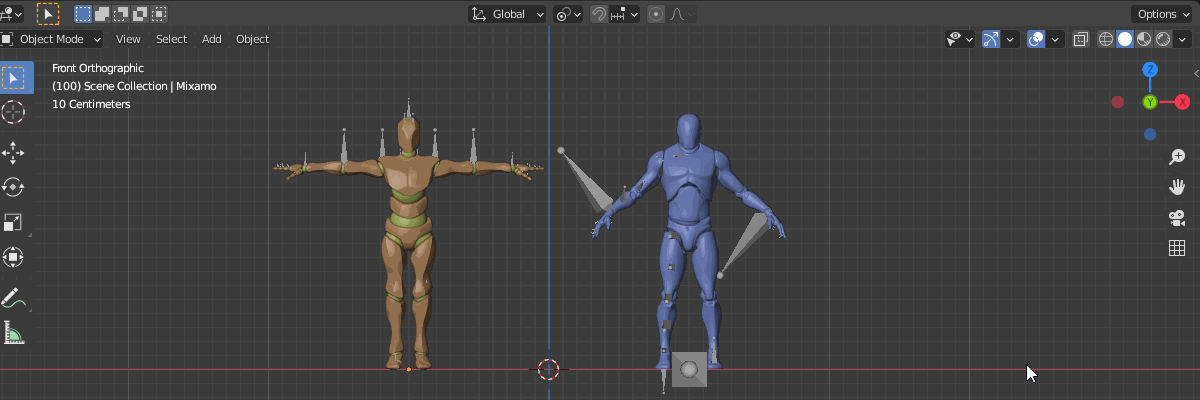Toggle the orthographic/perspective grid icon
The image size is (1200, 400).
click(x=1177, y=248)
